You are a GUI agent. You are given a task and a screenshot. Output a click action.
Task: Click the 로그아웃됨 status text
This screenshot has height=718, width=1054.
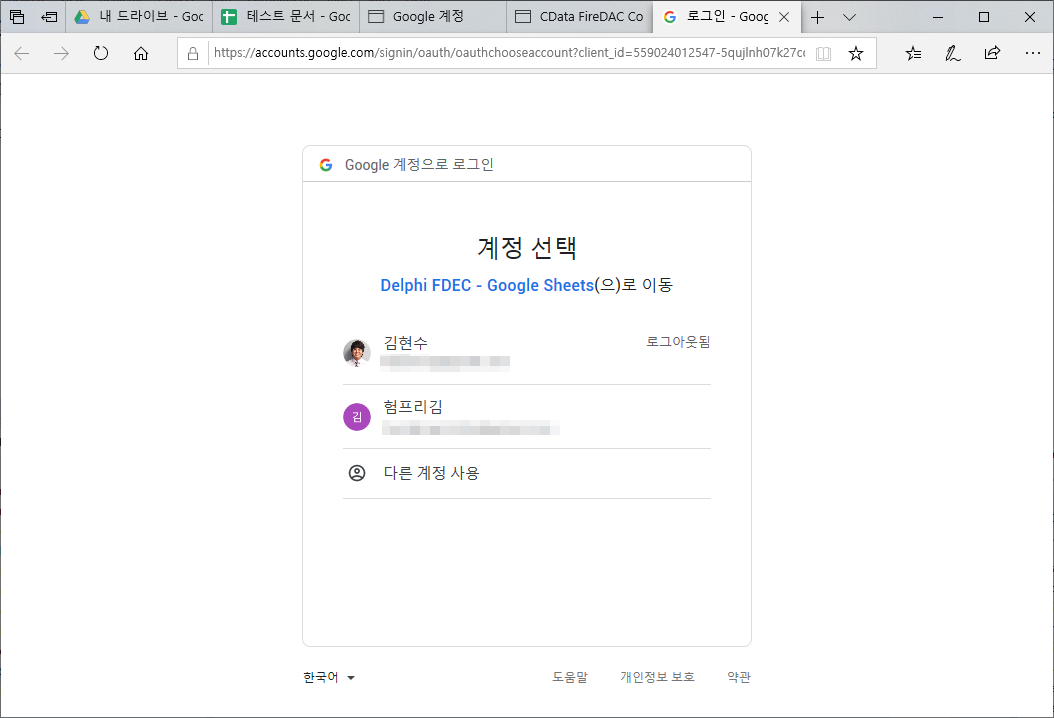pyautogui.click(x=678, y=342)
